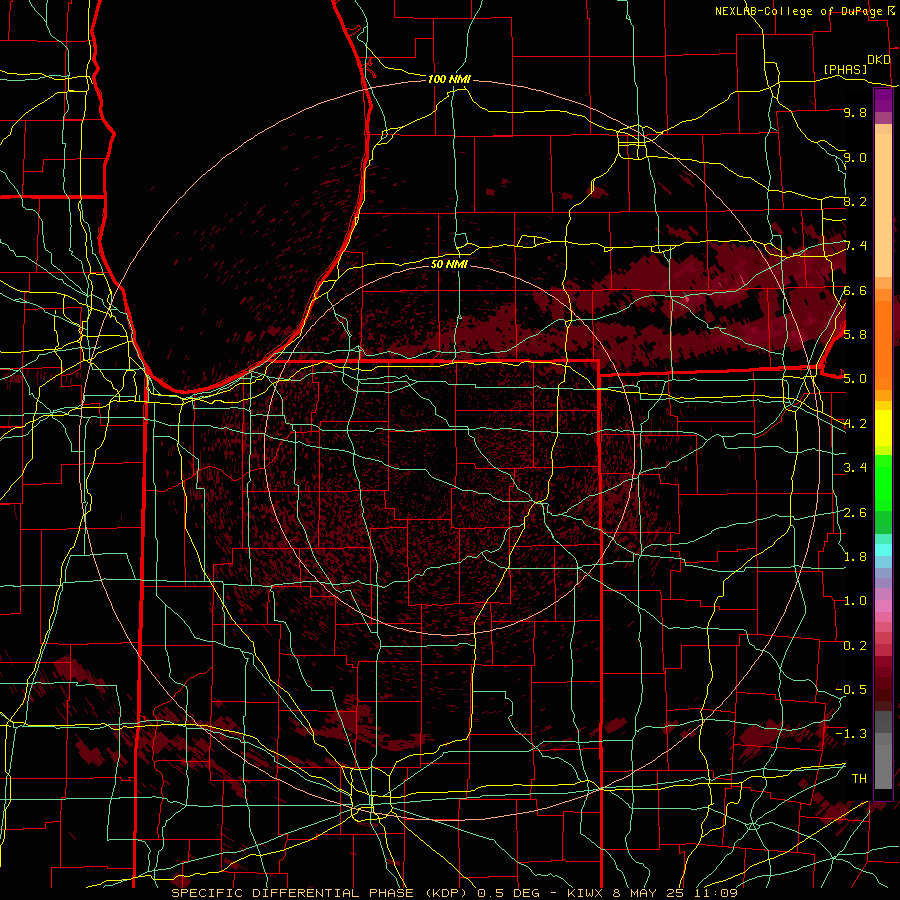Pick the bright green segment of the color scale
The width and height of the screenshot is (900, 900).
[x=883, y=483]
